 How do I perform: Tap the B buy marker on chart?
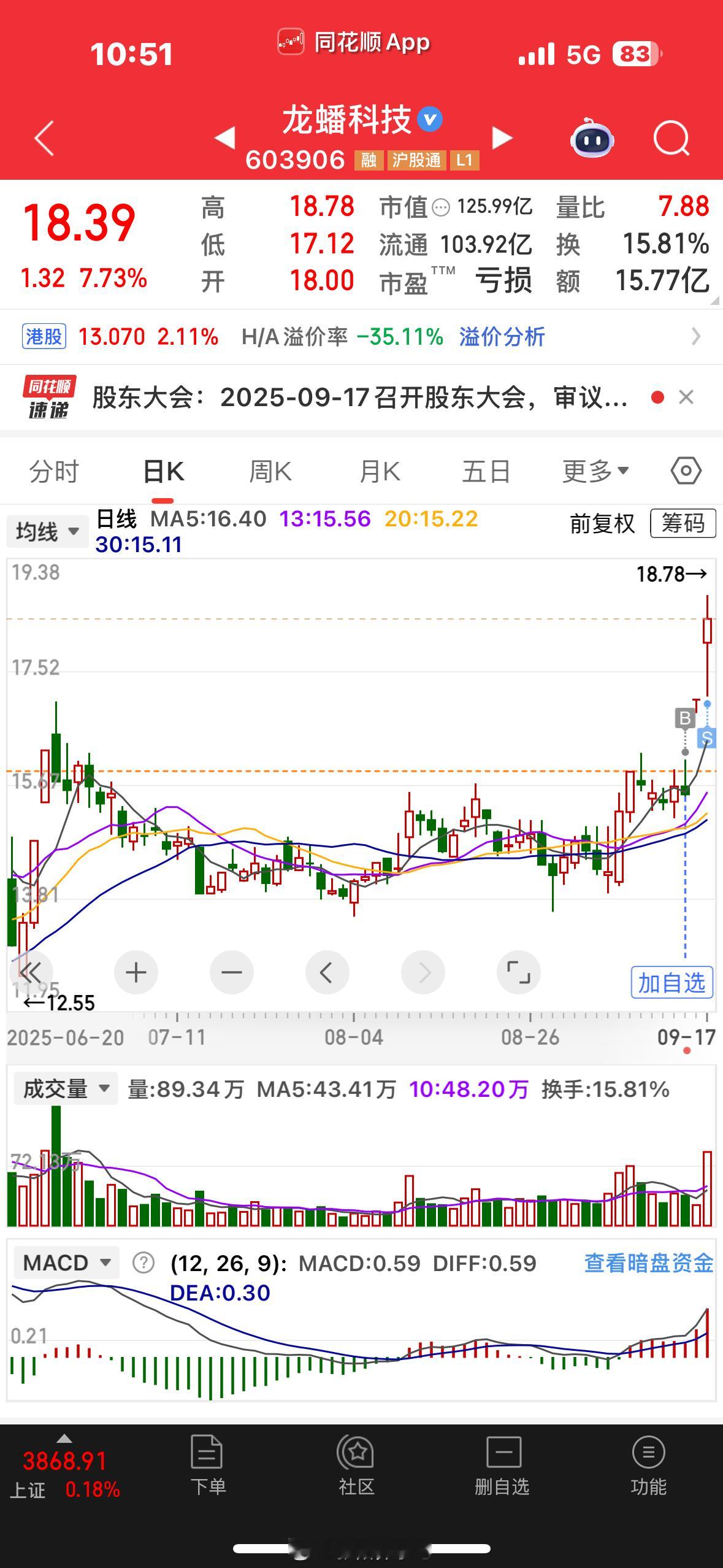[x=685, y=718]
